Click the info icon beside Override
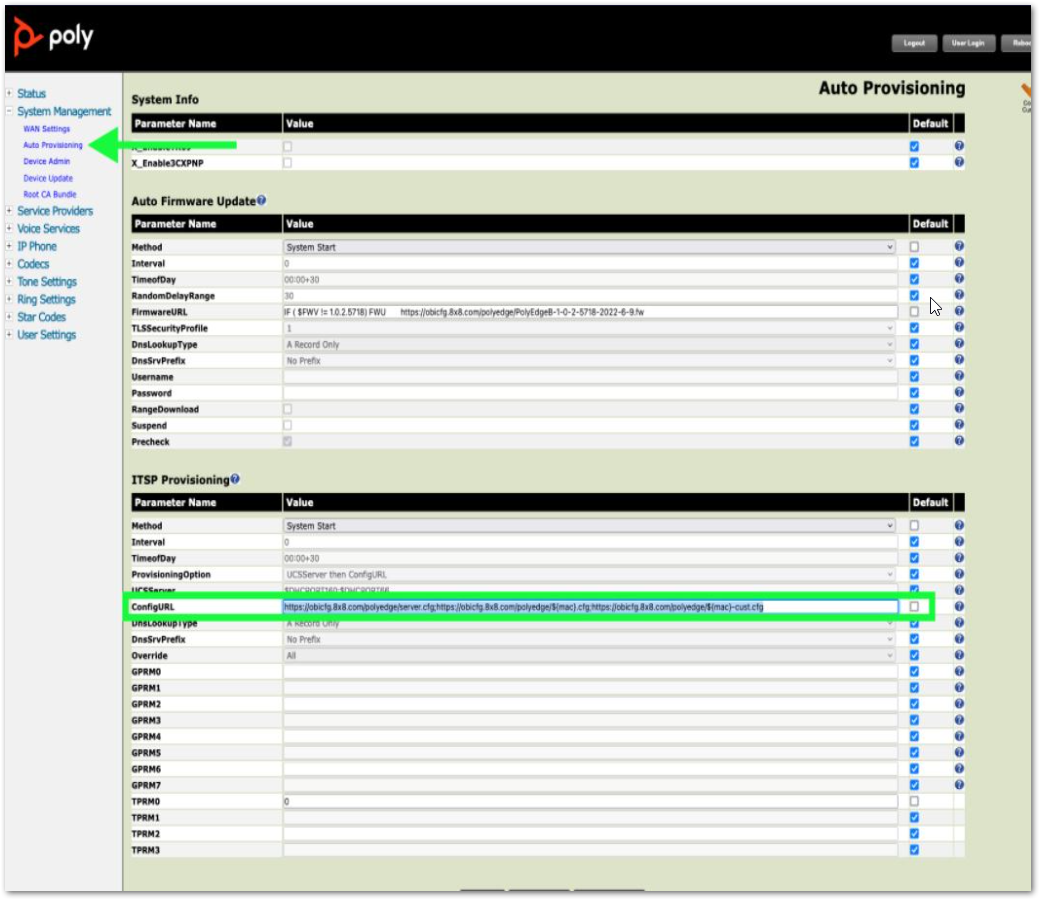 958,655
